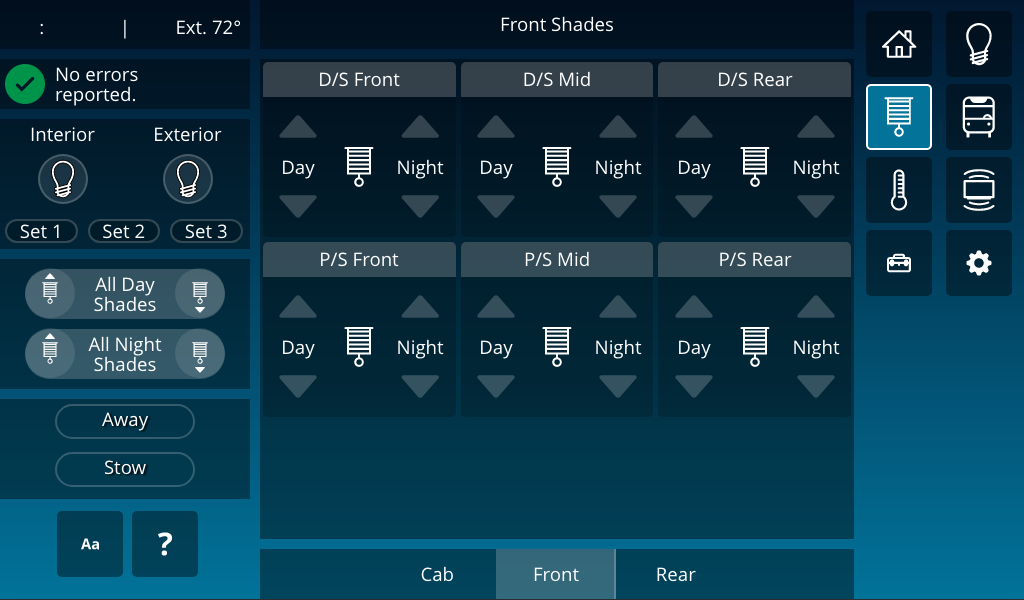The image size is (1024, 600).
Task: Select the shades icon in sidebar
Action: click(899, 117)
